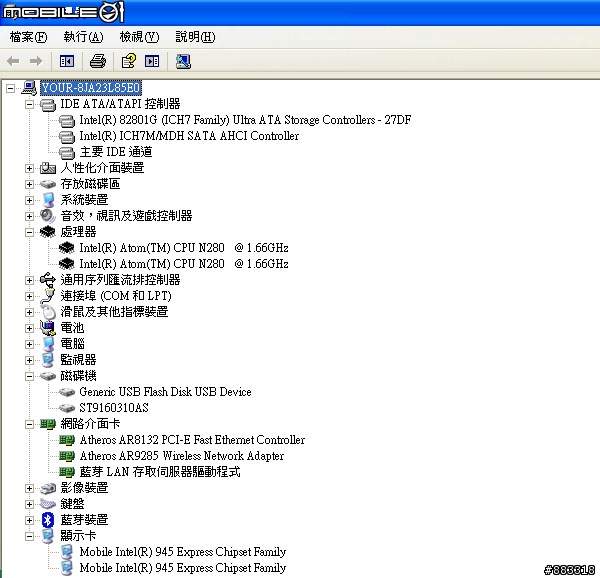The height and width of the screenshot is (578, 600).
Task: Expand the 系統裝置 category
Action: [x=29, y=200]
